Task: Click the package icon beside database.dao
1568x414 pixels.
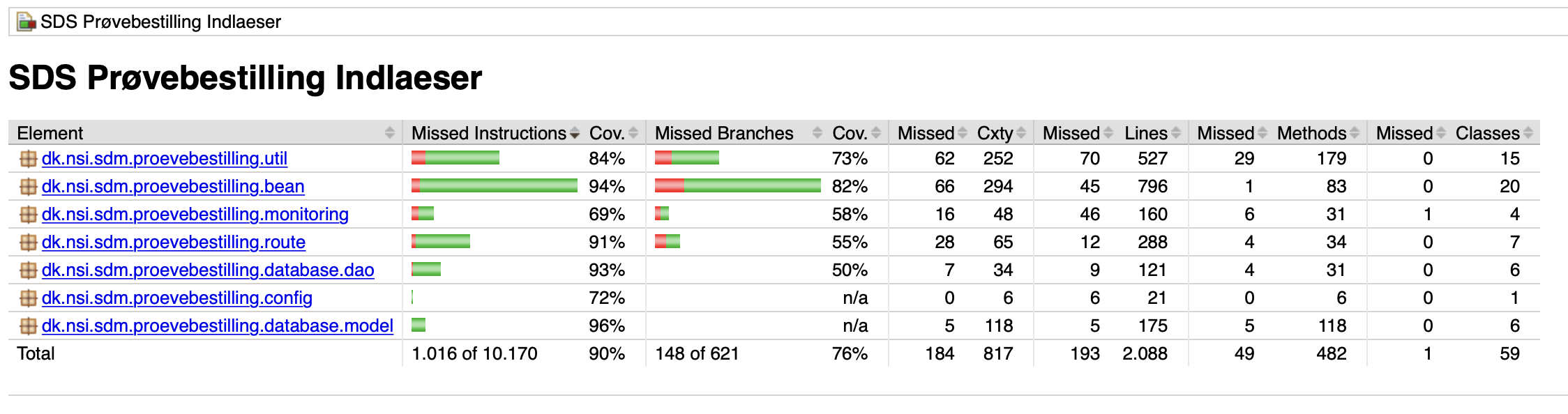Action: click(28, 270)
